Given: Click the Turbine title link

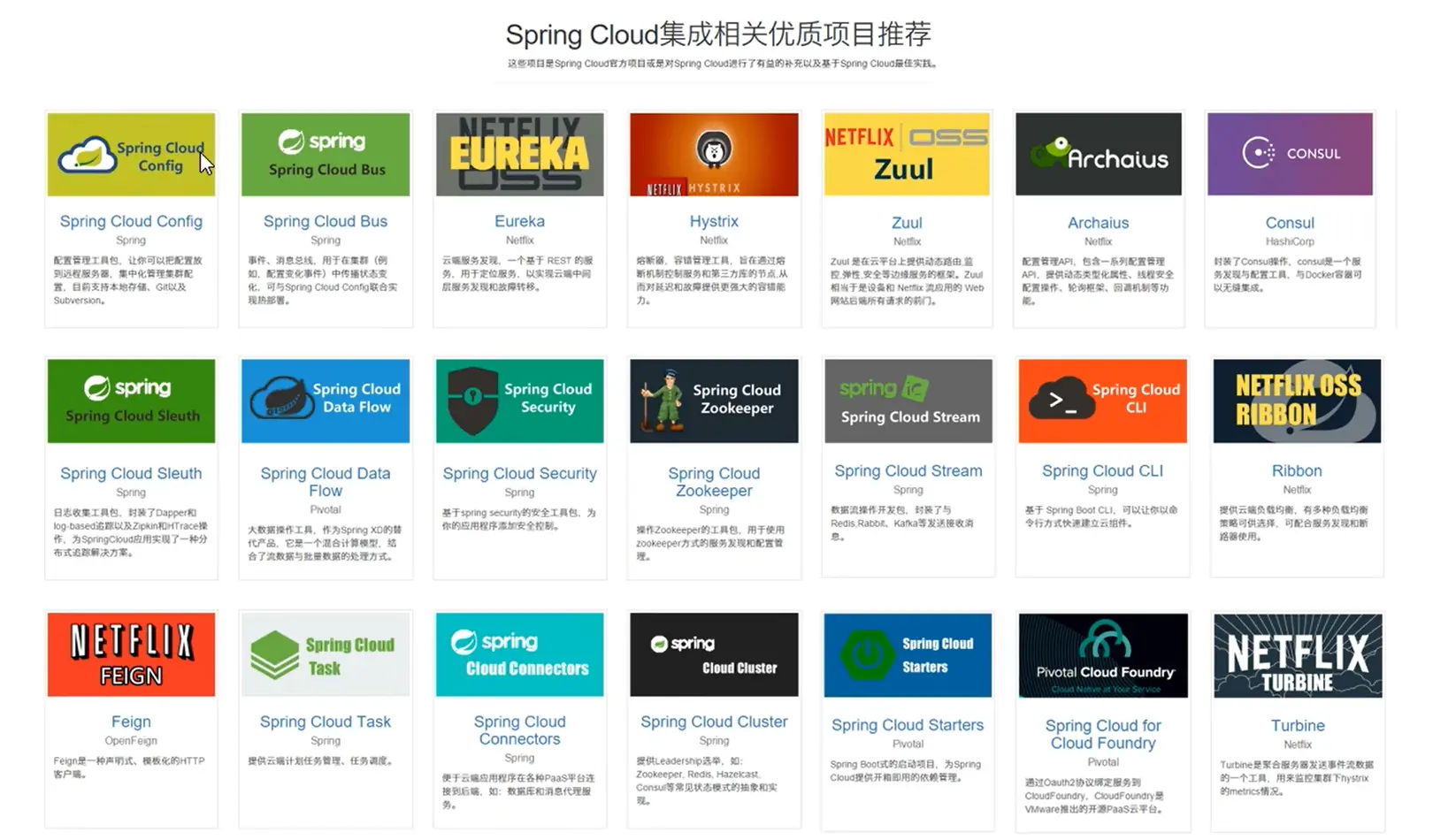Looking at the screenshot, I should coord(1298,725).
